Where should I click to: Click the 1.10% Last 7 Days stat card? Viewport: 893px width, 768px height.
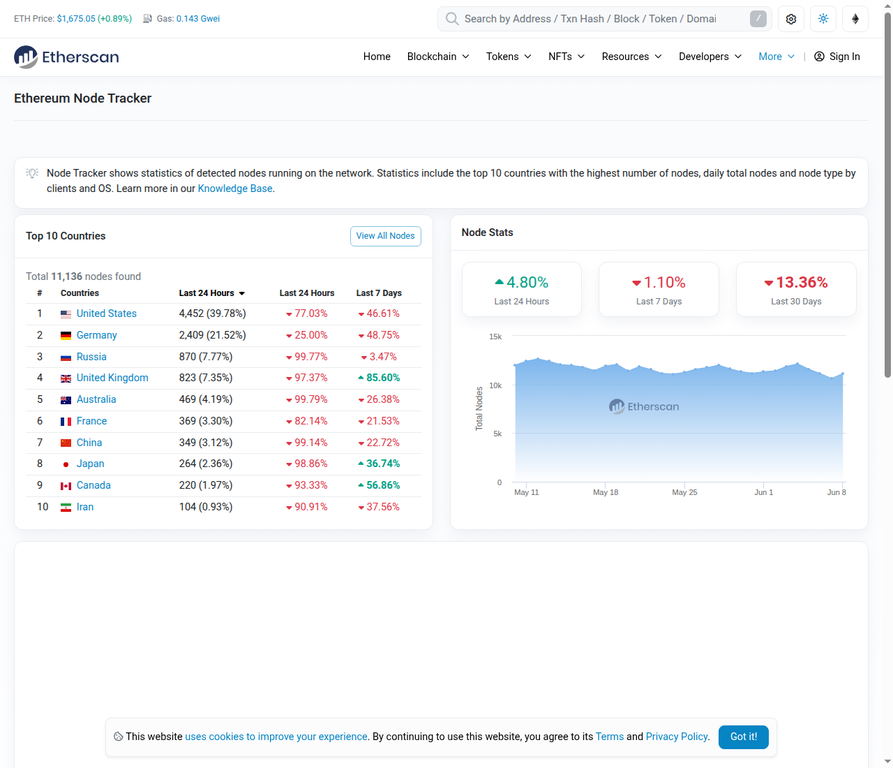point(658,290)
